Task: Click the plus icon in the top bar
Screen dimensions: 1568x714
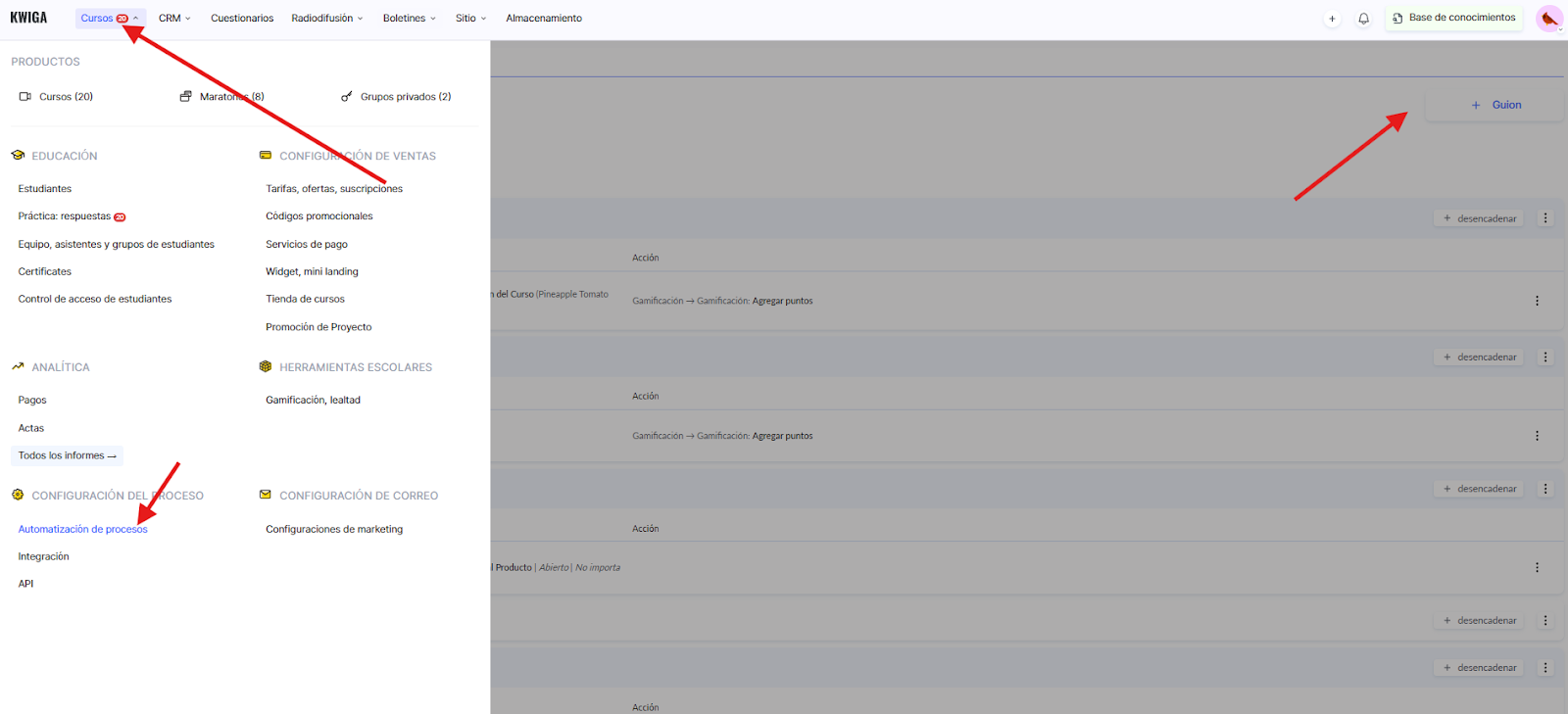Action: [1332, 19]
